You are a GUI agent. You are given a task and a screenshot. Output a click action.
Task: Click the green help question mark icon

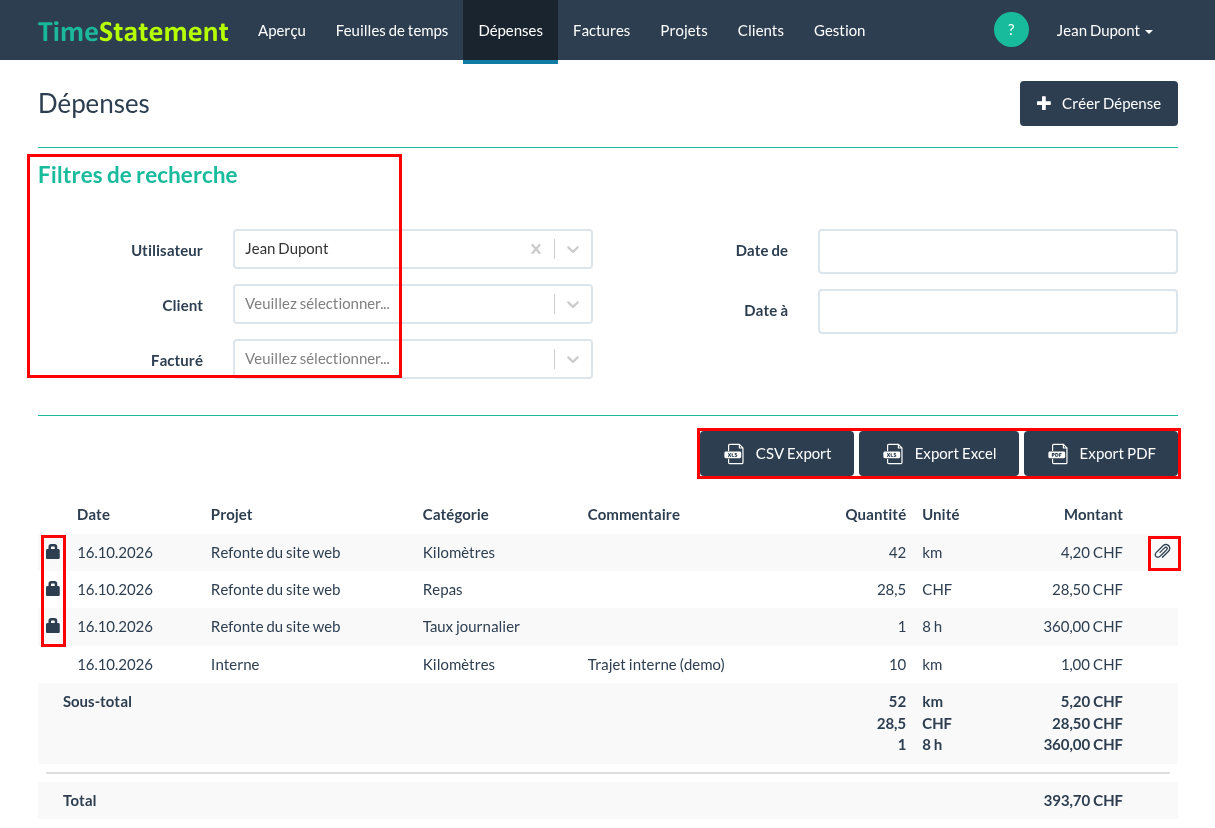coord(1011,30)
